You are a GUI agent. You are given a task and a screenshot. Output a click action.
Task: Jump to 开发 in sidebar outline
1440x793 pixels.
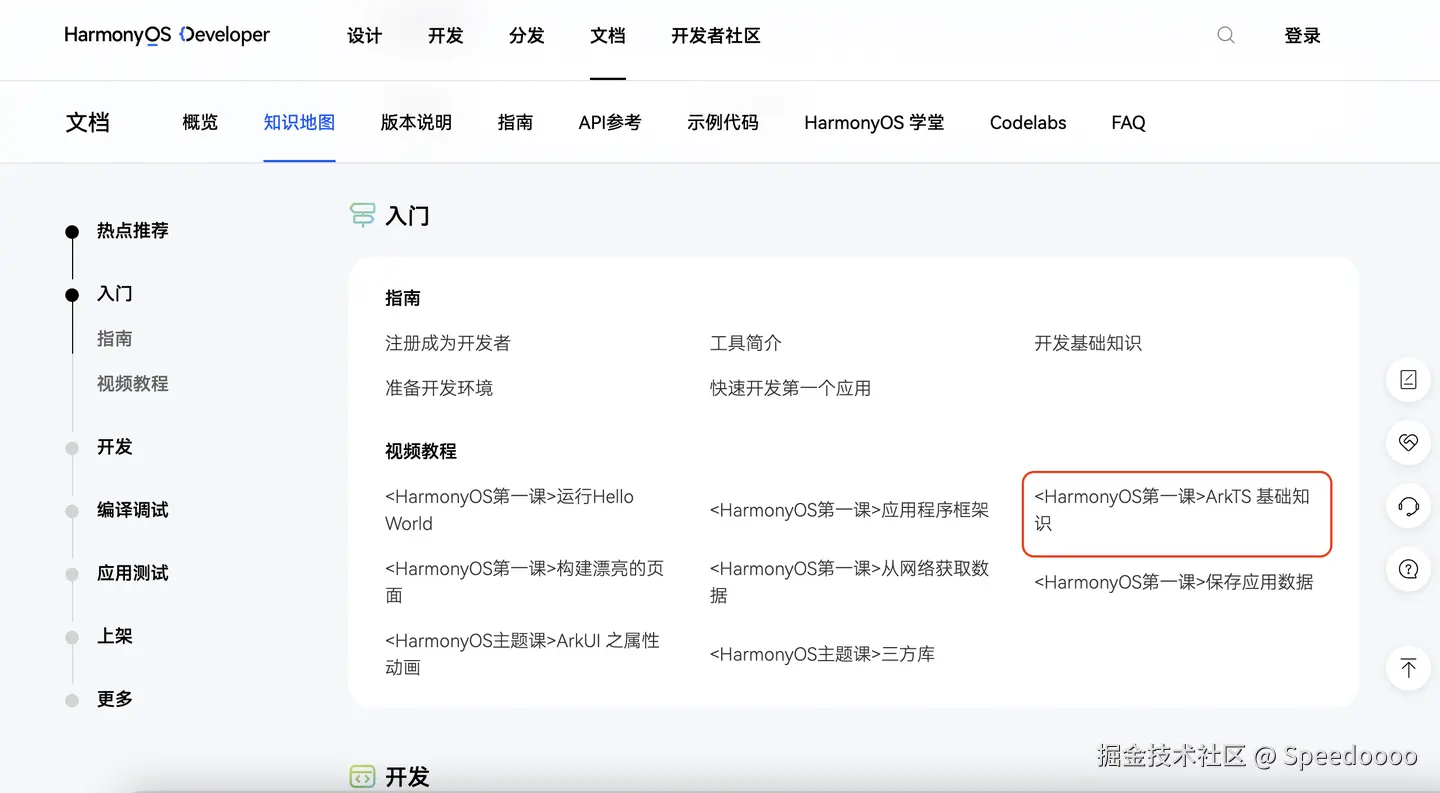114,447
